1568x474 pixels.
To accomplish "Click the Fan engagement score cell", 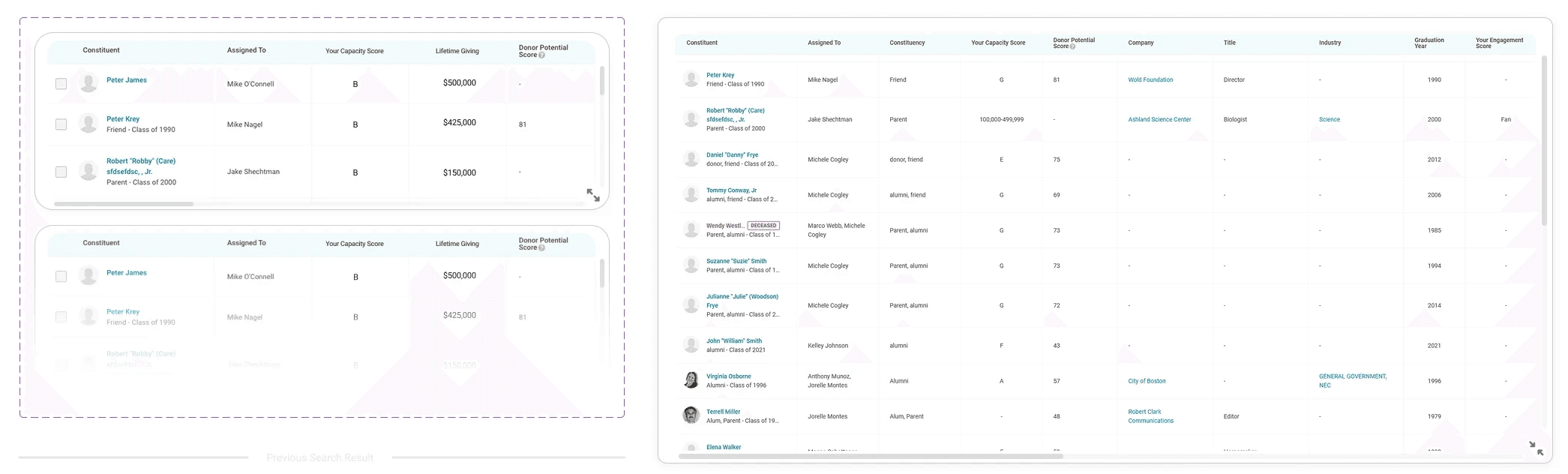I will tap(1505, 119).
